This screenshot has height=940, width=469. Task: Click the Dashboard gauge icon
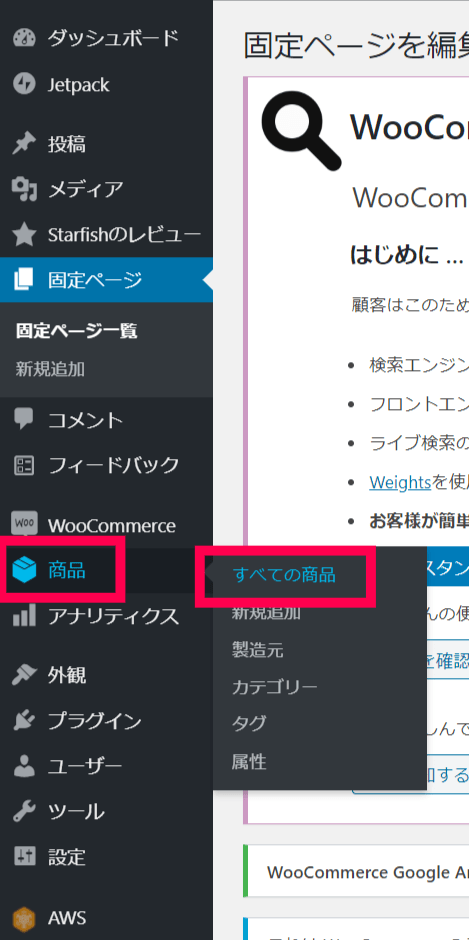(24, 38)
